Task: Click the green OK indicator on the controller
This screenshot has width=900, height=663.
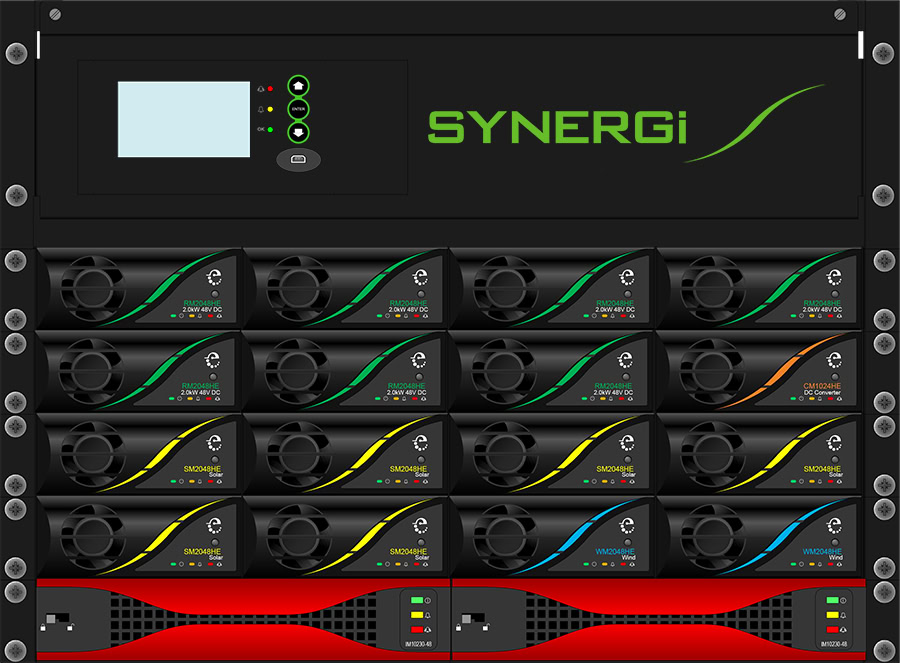Action: [x=270, y=129]
